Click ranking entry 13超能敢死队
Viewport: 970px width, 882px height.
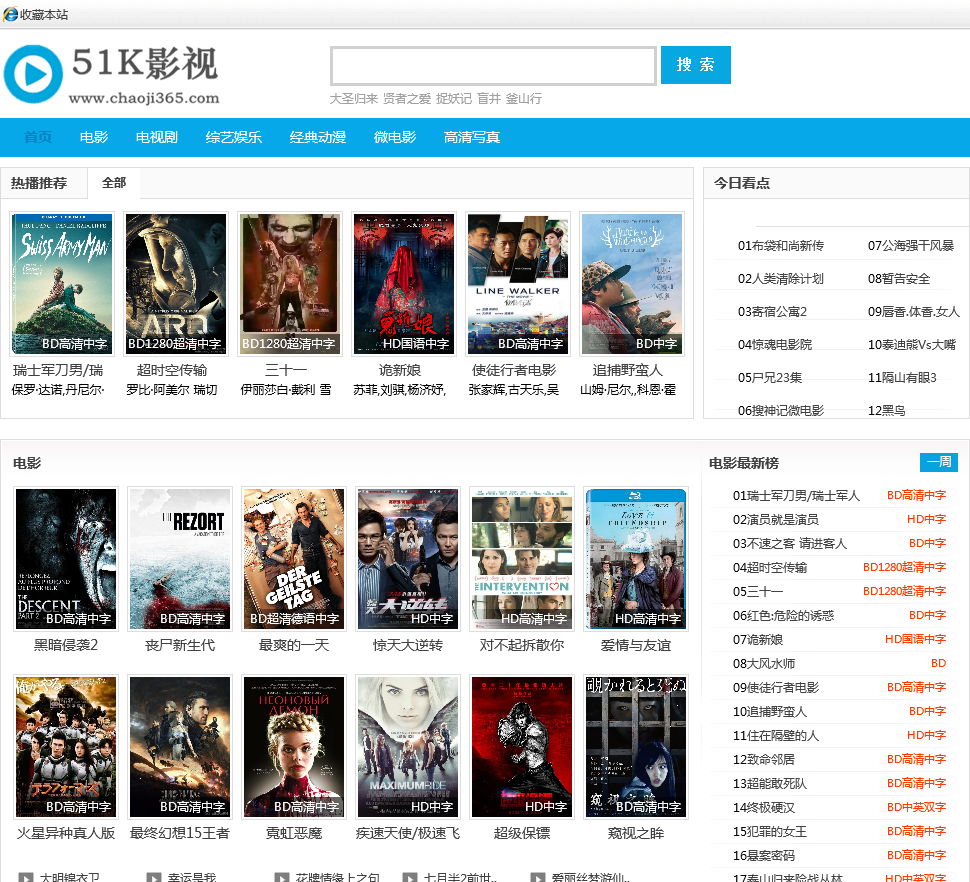[770, 784]
